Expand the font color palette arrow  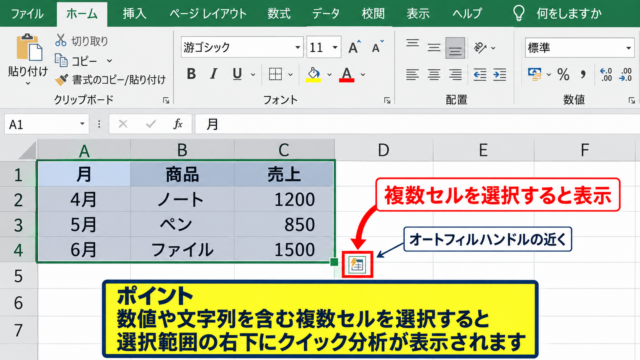click(x=362, y=75)
